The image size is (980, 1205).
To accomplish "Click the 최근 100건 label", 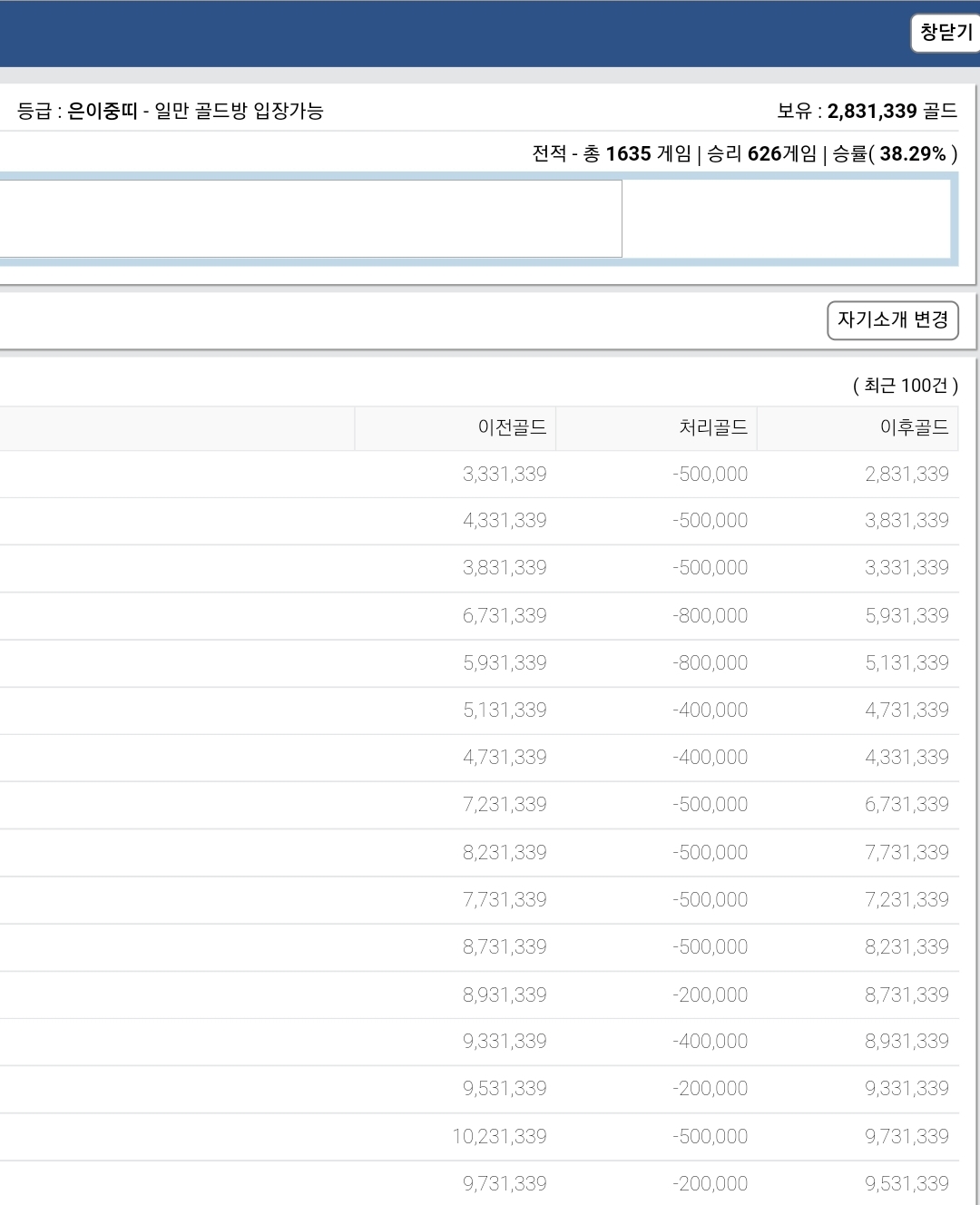I will [905, 386].
